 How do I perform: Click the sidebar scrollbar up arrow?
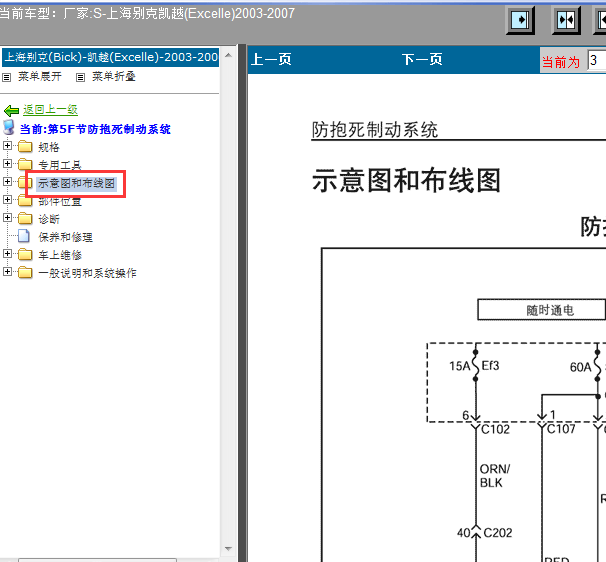click(228, 56)
